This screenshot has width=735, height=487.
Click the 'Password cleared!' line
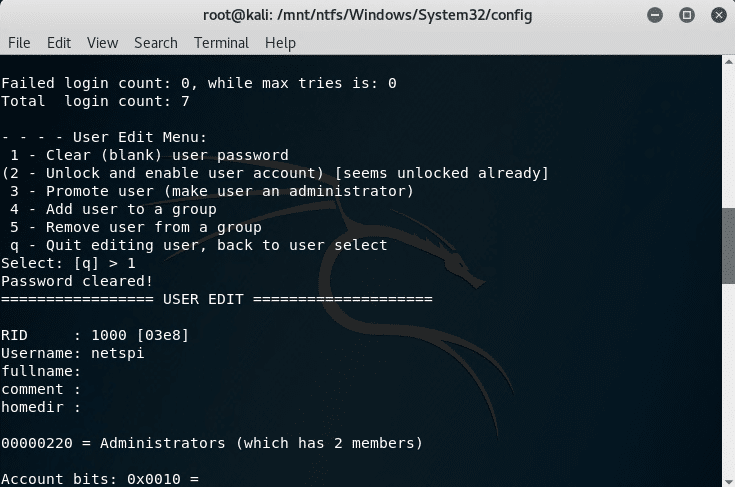coord(77,281)
